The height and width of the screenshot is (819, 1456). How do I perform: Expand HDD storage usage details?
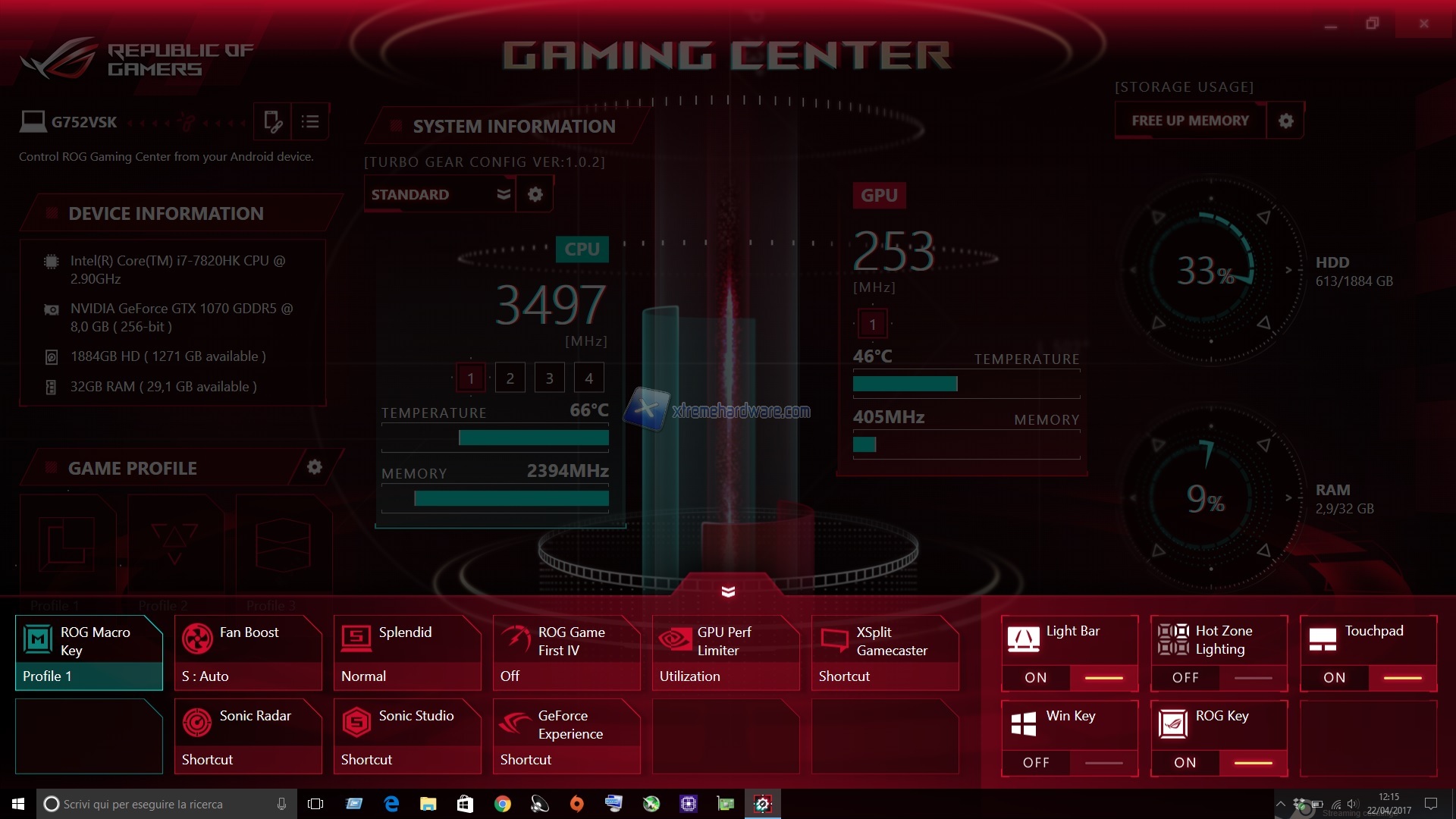tap(1288, 269)
